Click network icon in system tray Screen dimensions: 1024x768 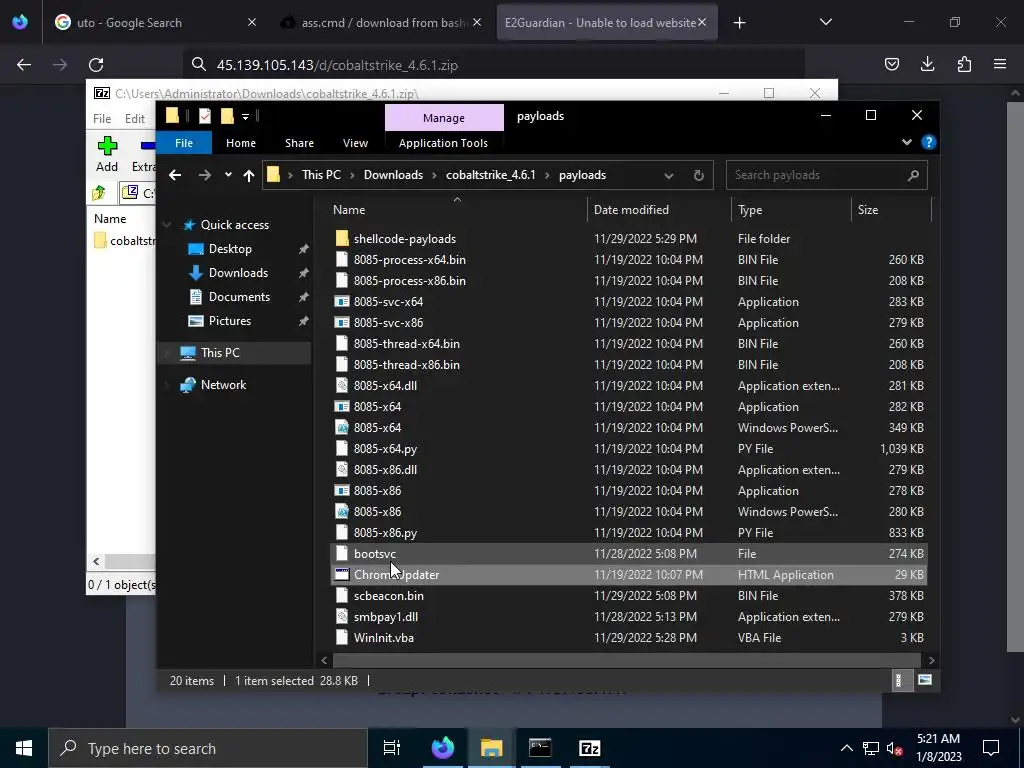tap(870, 748)
